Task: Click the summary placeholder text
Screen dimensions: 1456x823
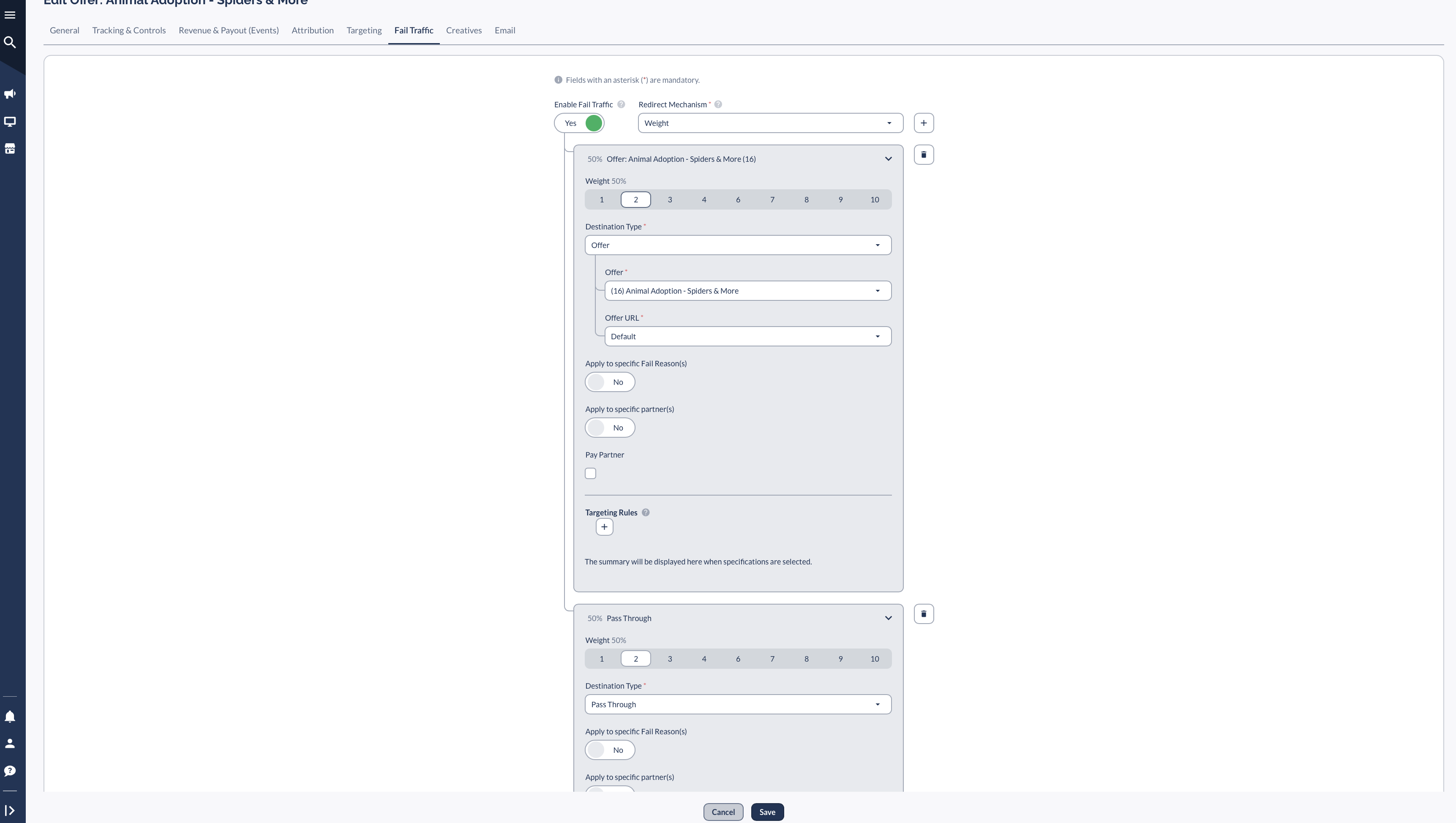Action: 698,562
